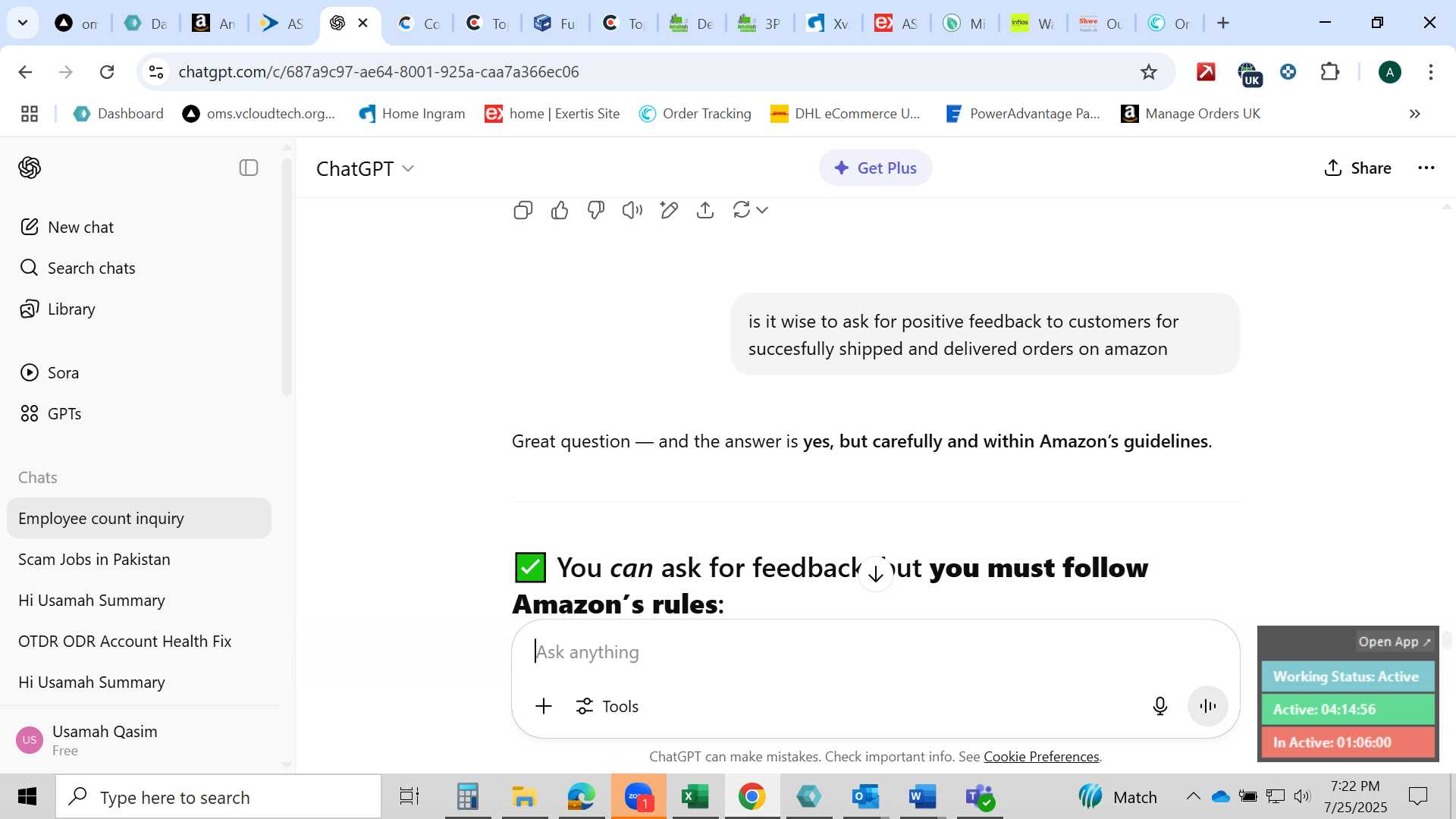Play the response with read aloud
Image resolution: width=1456 pixels, height=819 pixels.
click(632, 210)
